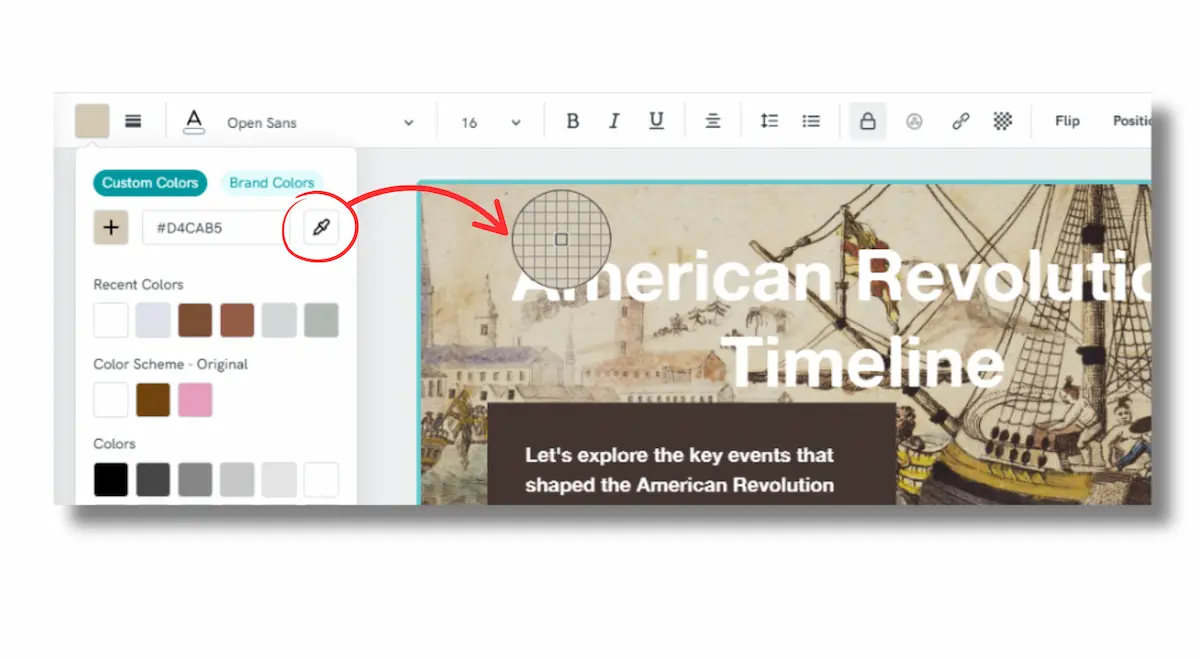Toggle bold formatting
The image size is (1200, 659).
pos(573,121)
